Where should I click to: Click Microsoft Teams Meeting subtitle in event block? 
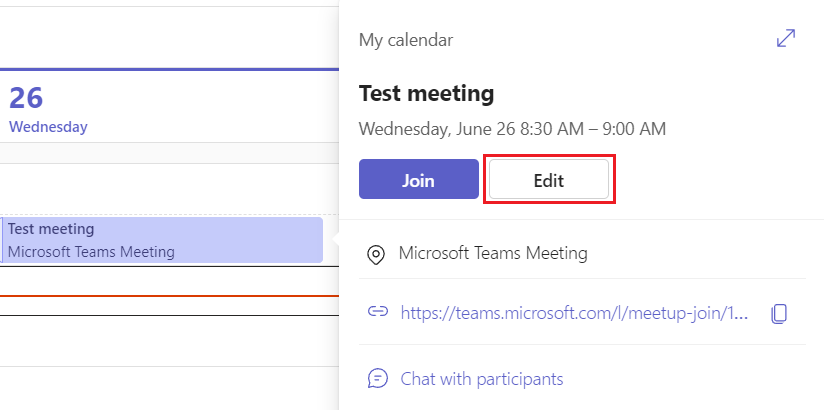[x=91, y=252]
